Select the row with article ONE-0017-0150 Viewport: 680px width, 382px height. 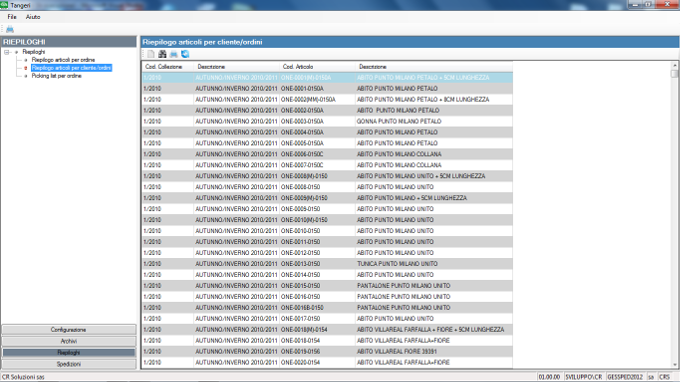327,318
